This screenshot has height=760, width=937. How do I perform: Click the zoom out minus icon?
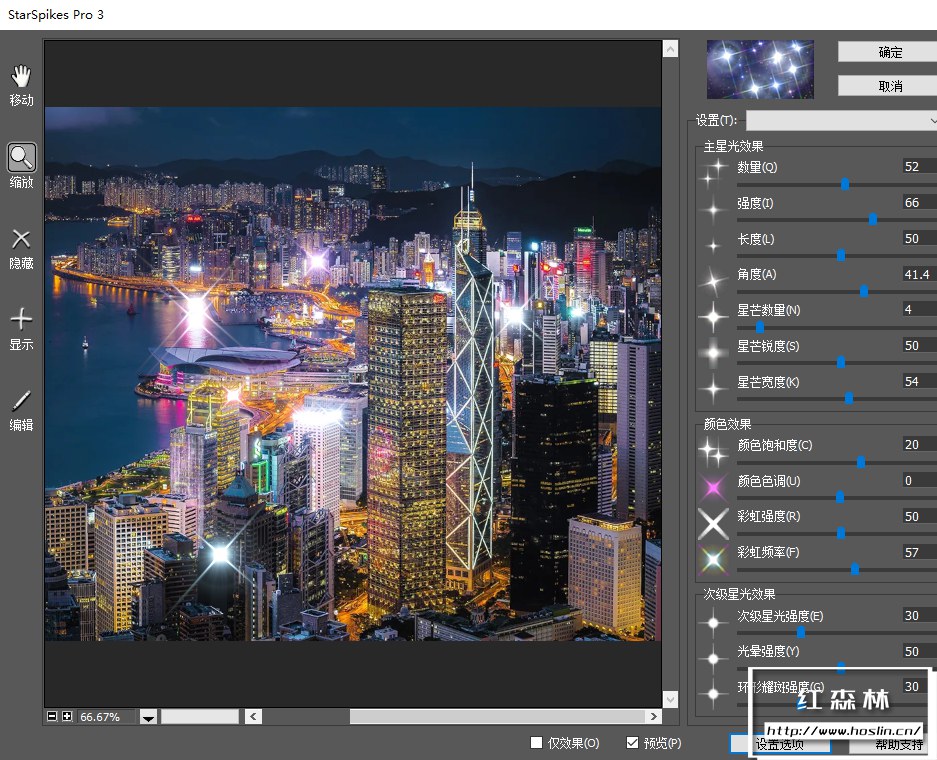click(x=52, y=716)
